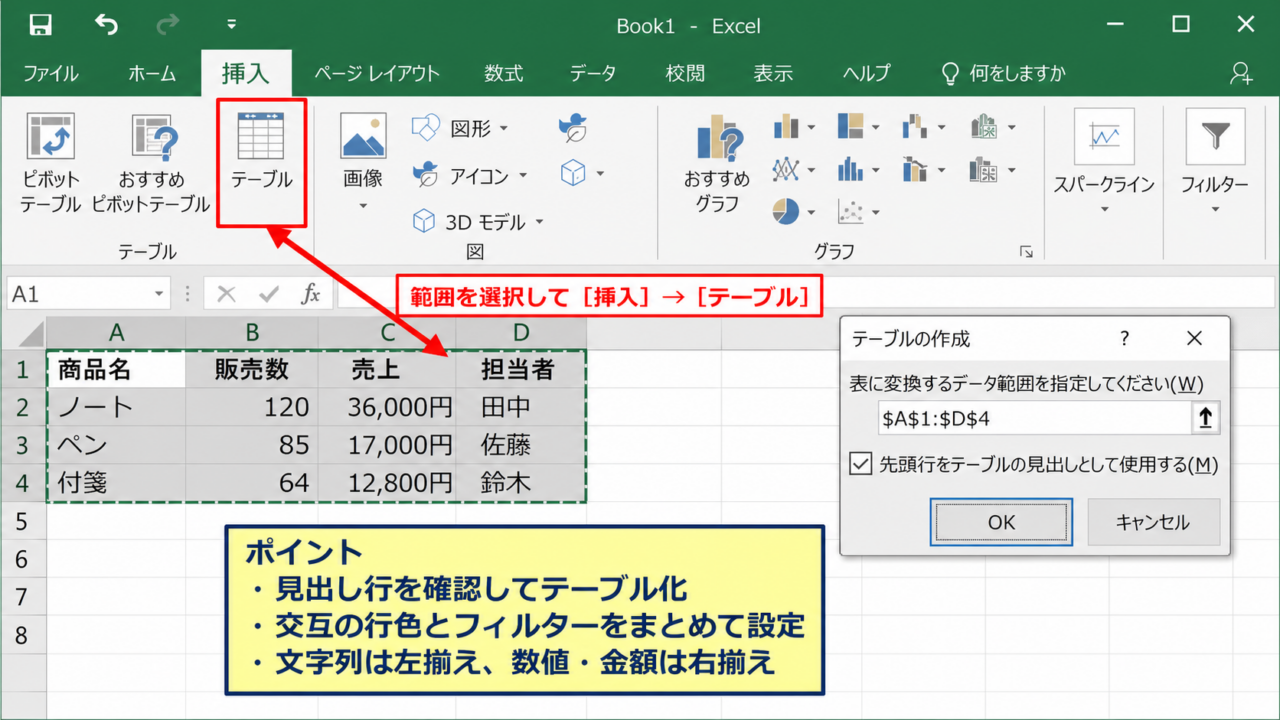This screenshot has height=720, width=1280.
Task: Open the アイコン icons gallery
Action: point(471,176)
